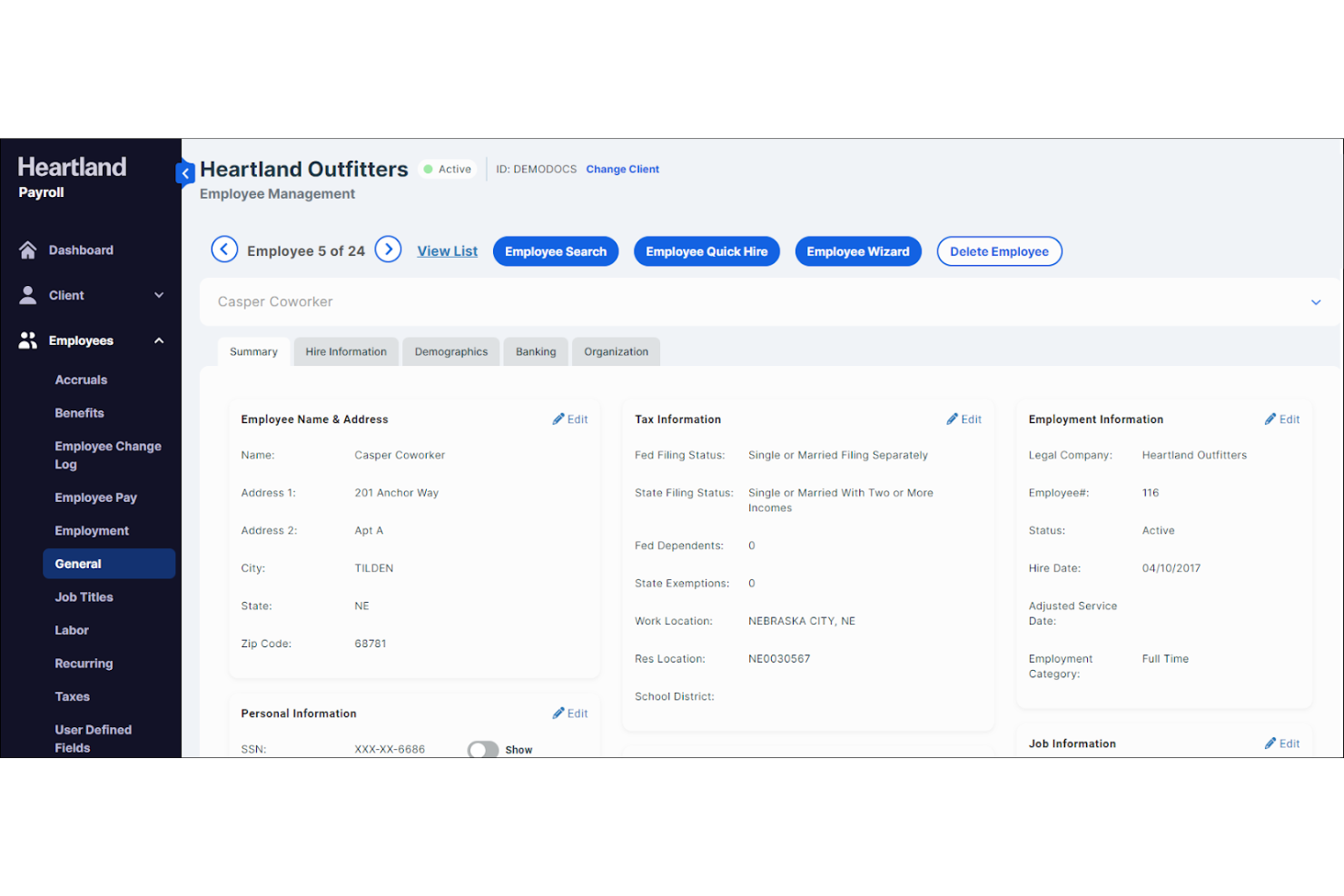Open Labor in the sidebar
Viewport: 1344px width, 896px height.
(x=72, y=630)
